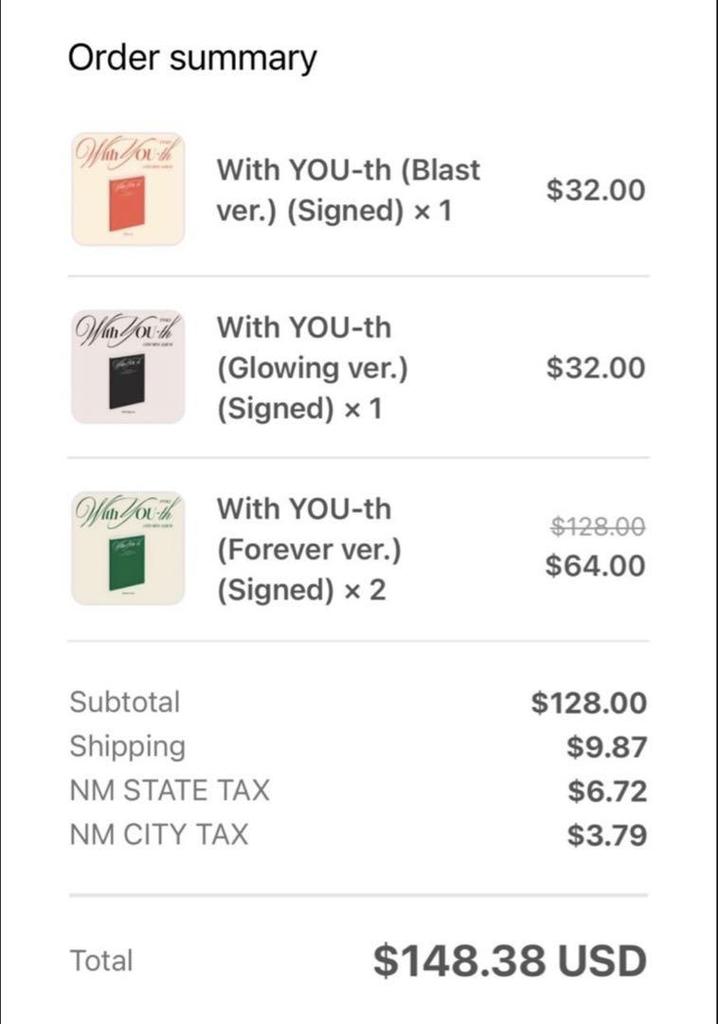The width and height of the screenshot is (718, 1024).
Task: Click the Shipping label
Action: click(127, 747)
